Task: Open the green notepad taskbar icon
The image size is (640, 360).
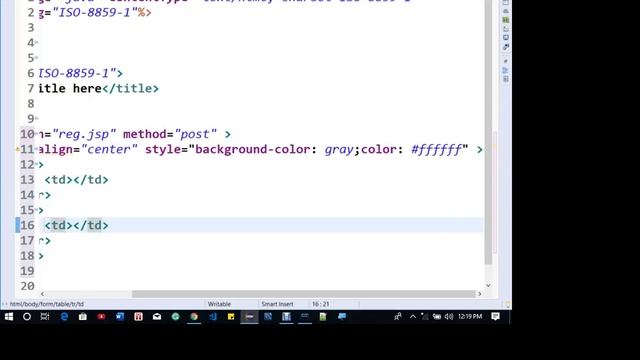Action: coord(323,316)
